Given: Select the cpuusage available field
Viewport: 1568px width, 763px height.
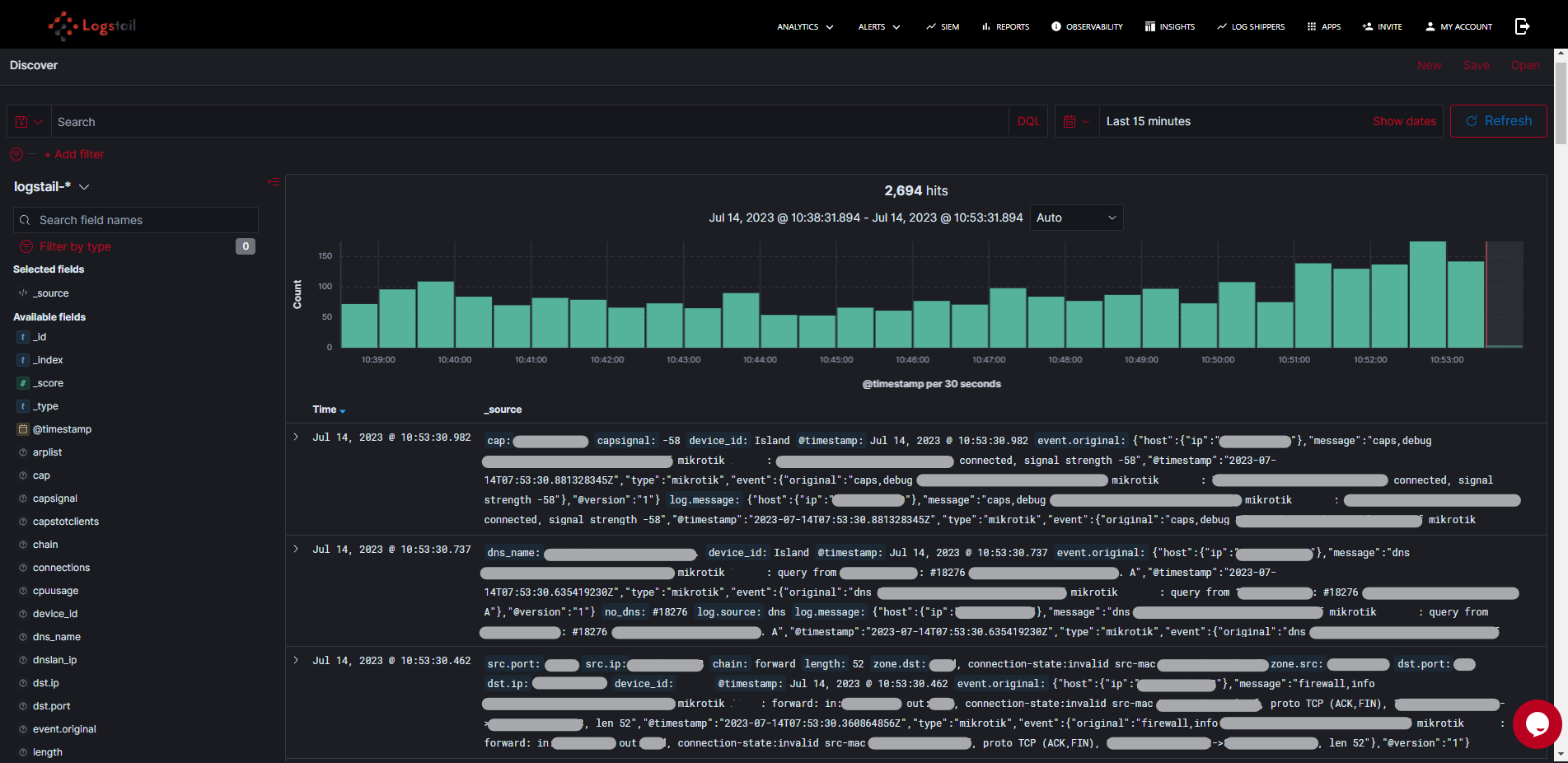Looking at the screenshot, I should (x=56, y=591).
